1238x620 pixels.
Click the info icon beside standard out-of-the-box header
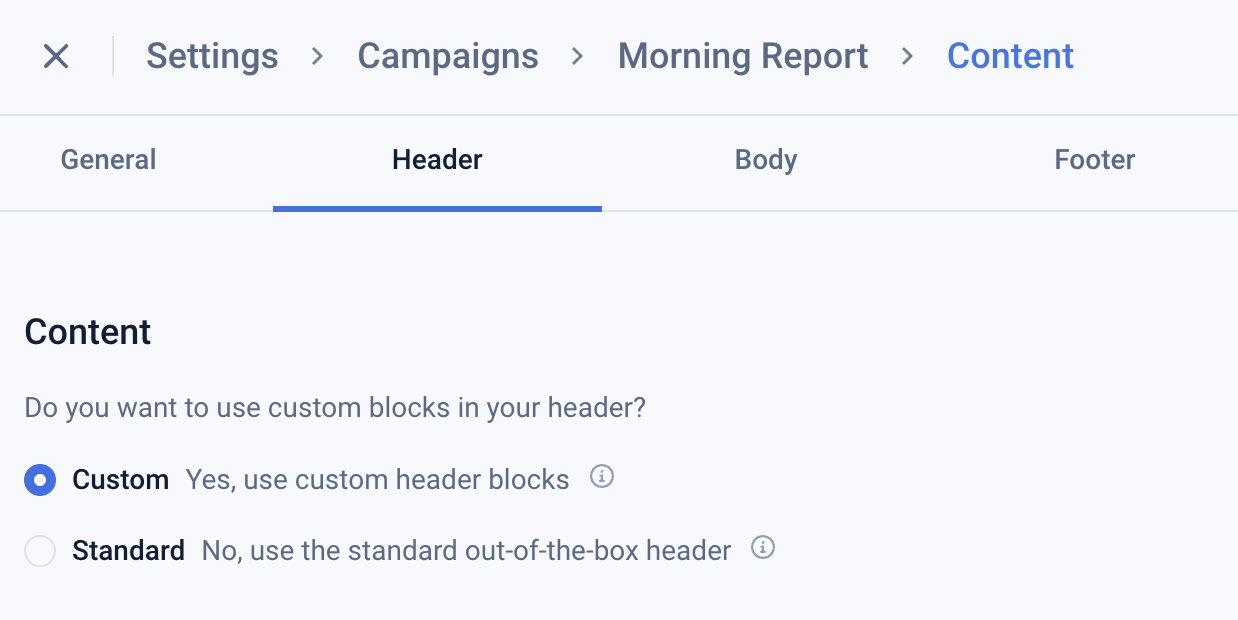(x=763, y=548)
